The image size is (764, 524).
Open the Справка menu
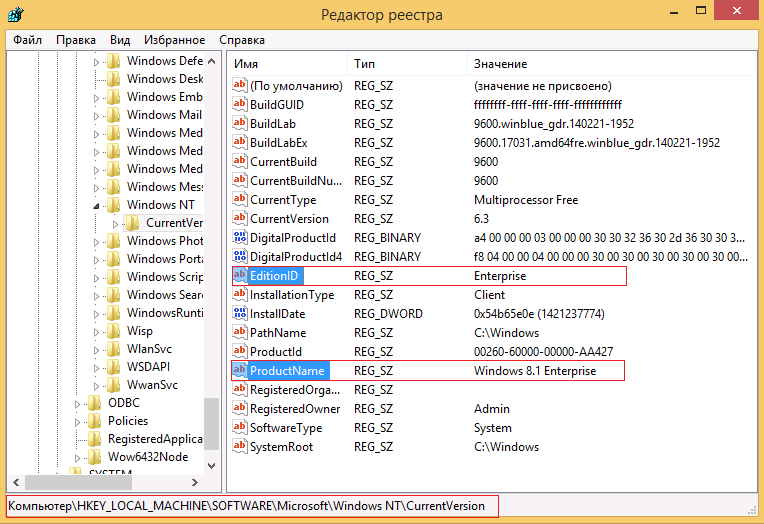point(242,40)
